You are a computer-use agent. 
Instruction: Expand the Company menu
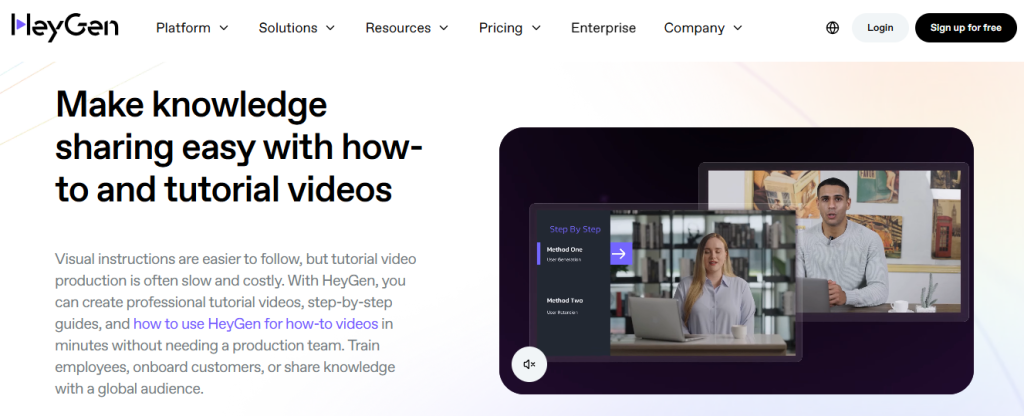click(703, 27)
